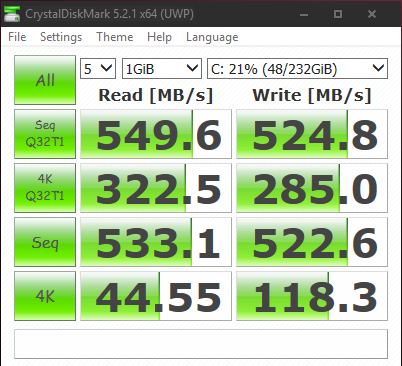This screenshot has width=402, height=366.
Task: Open the test size dropdown showing 1GiB
Action: pyautogui.click(x=162, y=69)
